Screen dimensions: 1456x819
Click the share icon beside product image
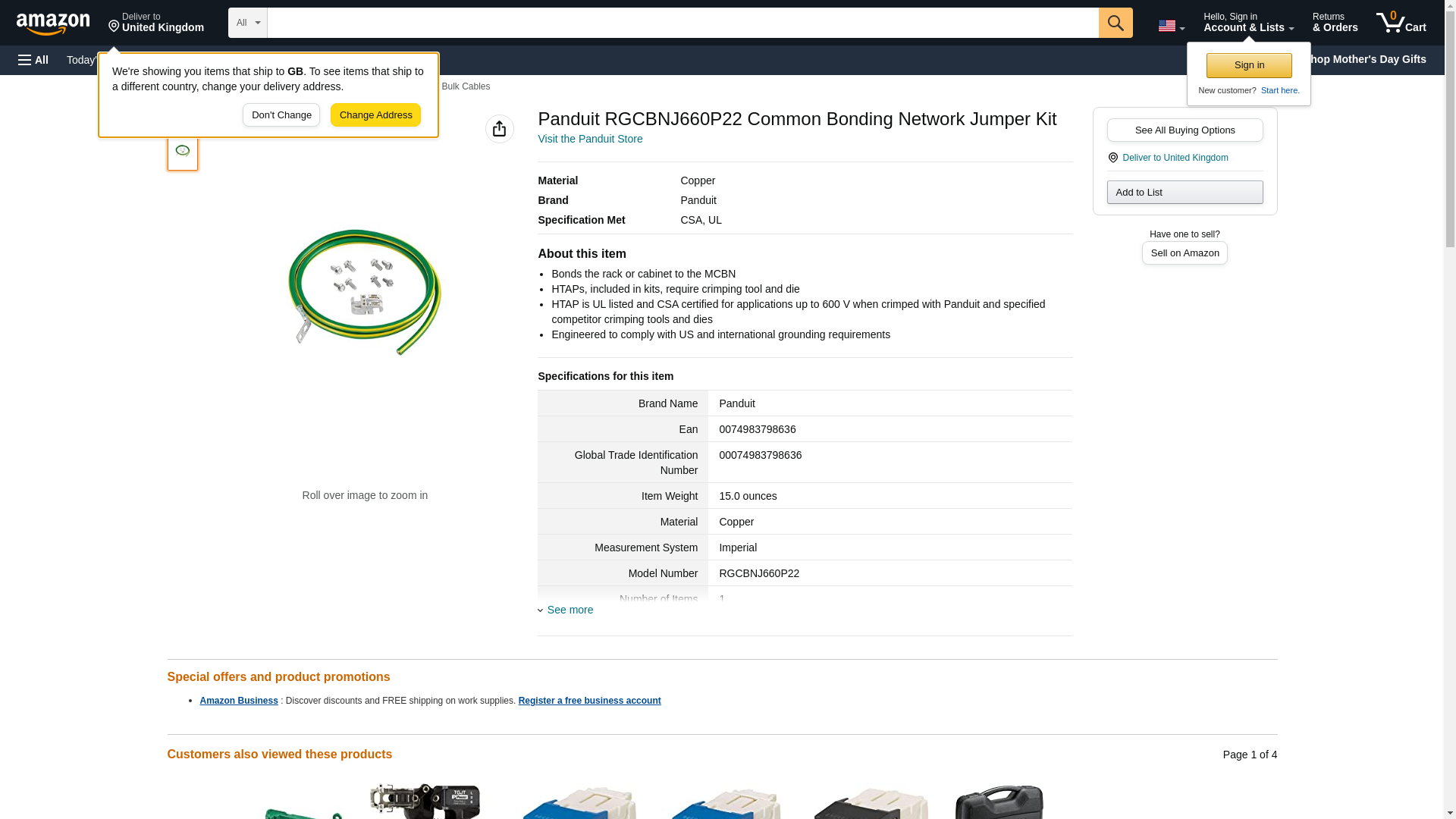[x=499, y=129]
